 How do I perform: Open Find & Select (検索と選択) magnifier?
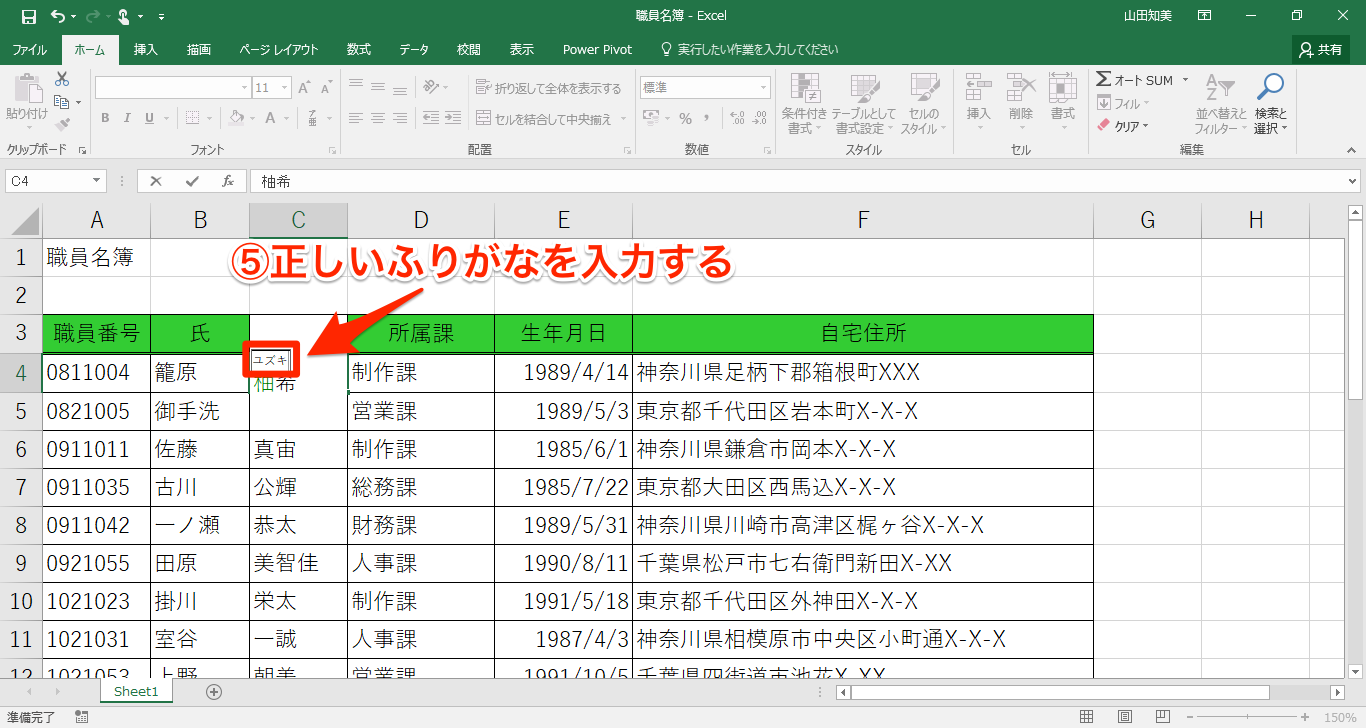pos(1270,104)
